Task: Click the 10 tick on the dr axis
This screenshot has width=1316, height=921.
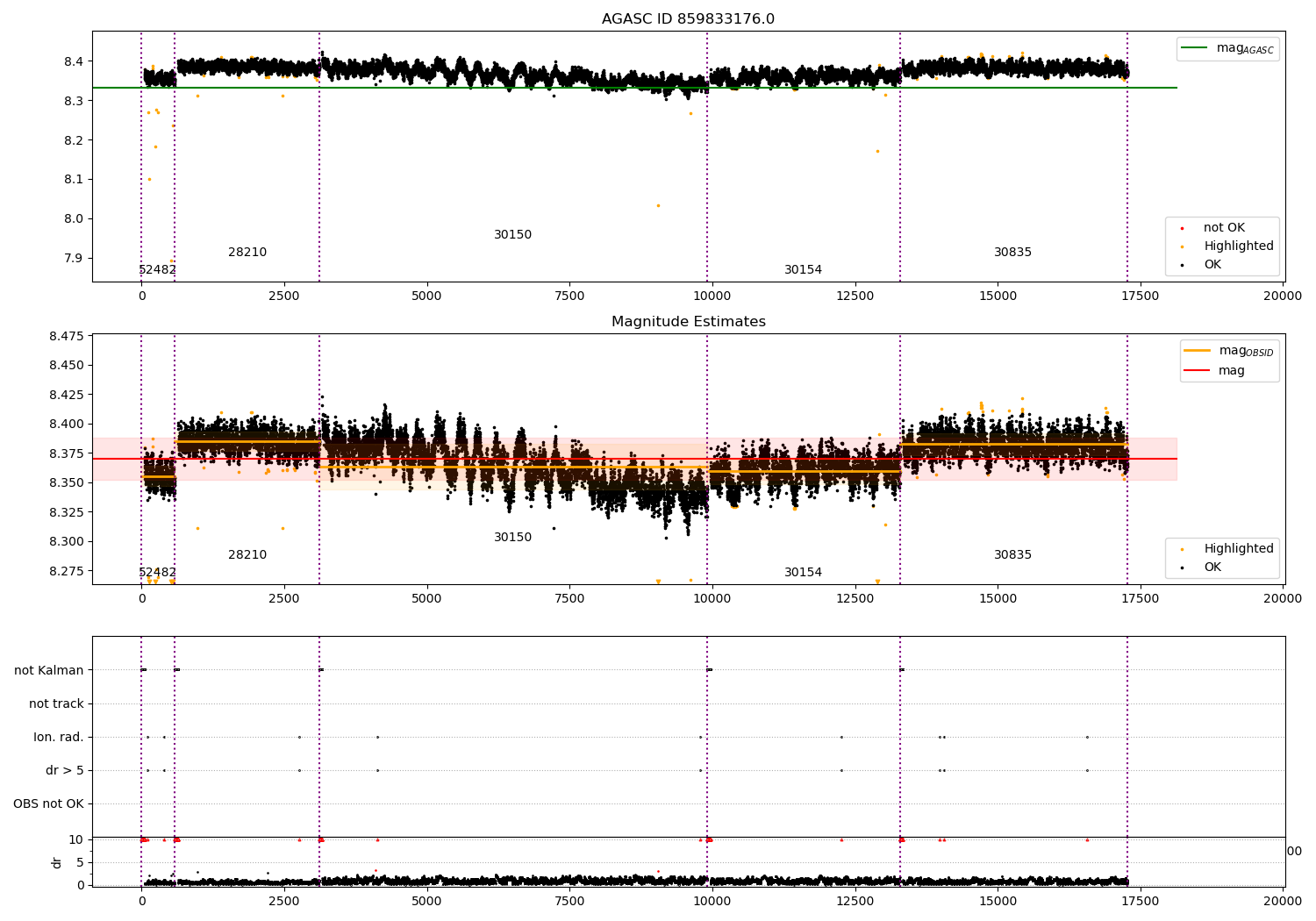Action: 77,840
